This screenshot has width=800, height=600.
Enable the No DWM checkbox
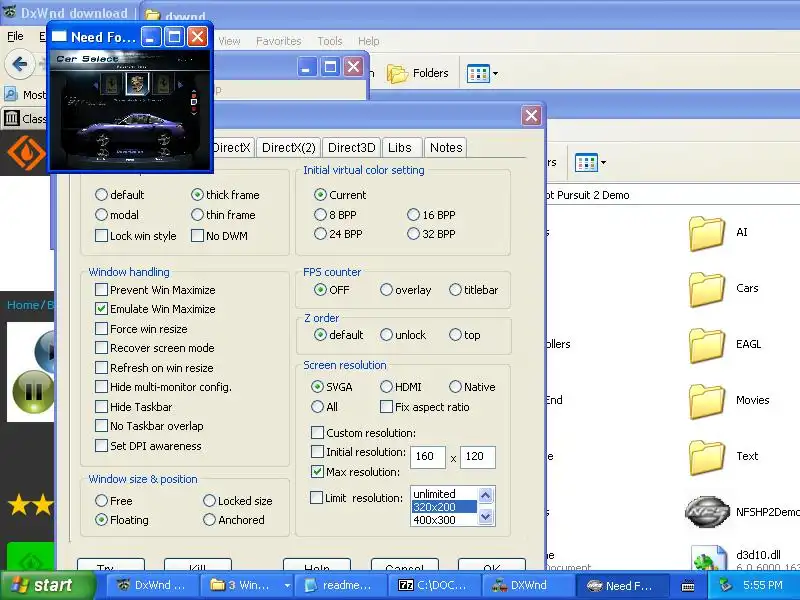coord(197,236)
